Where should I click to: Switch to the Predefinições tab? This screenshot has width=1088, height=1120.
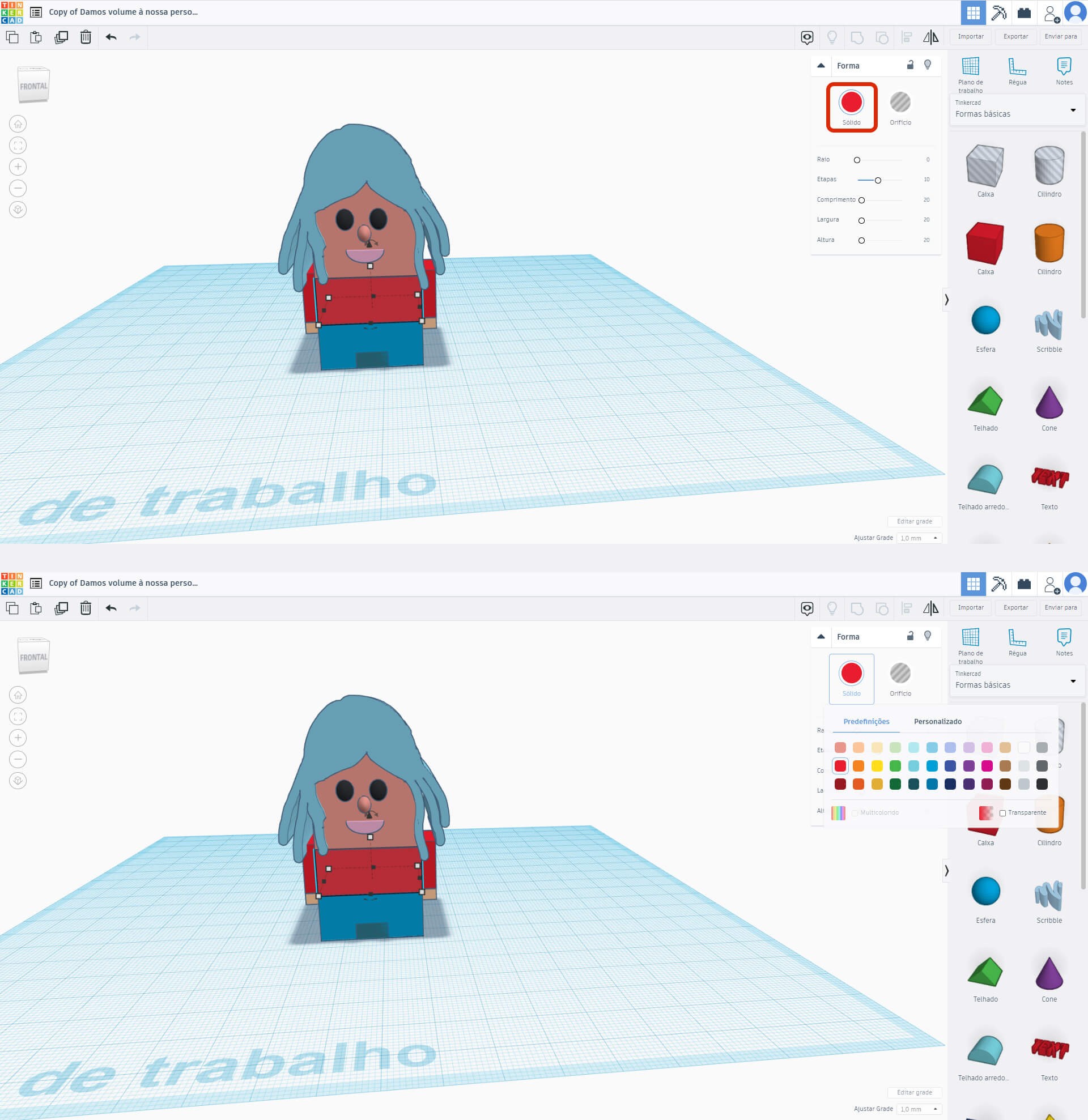866,722
